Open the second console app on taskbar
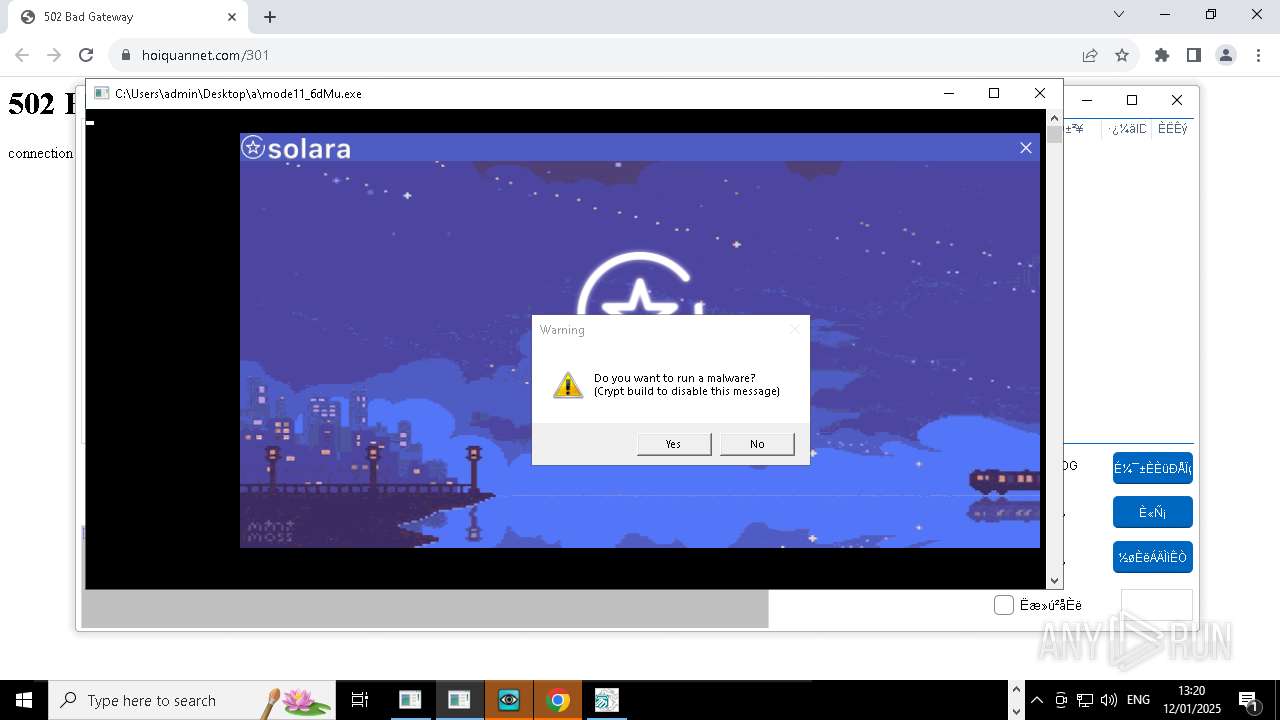1280x720 pixels. (459, 700)
